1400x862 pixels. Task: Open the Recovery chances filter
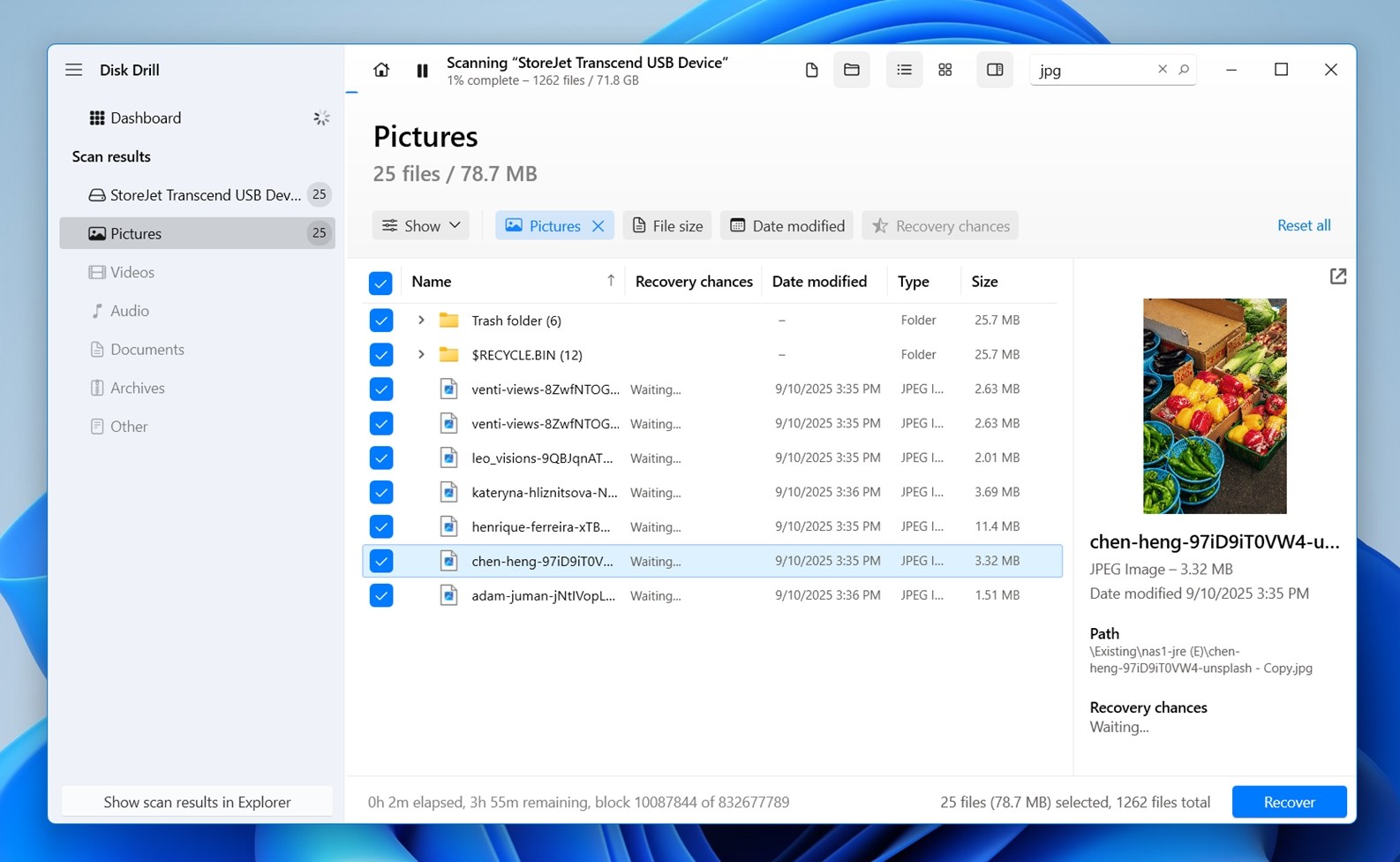click(940, 225)
